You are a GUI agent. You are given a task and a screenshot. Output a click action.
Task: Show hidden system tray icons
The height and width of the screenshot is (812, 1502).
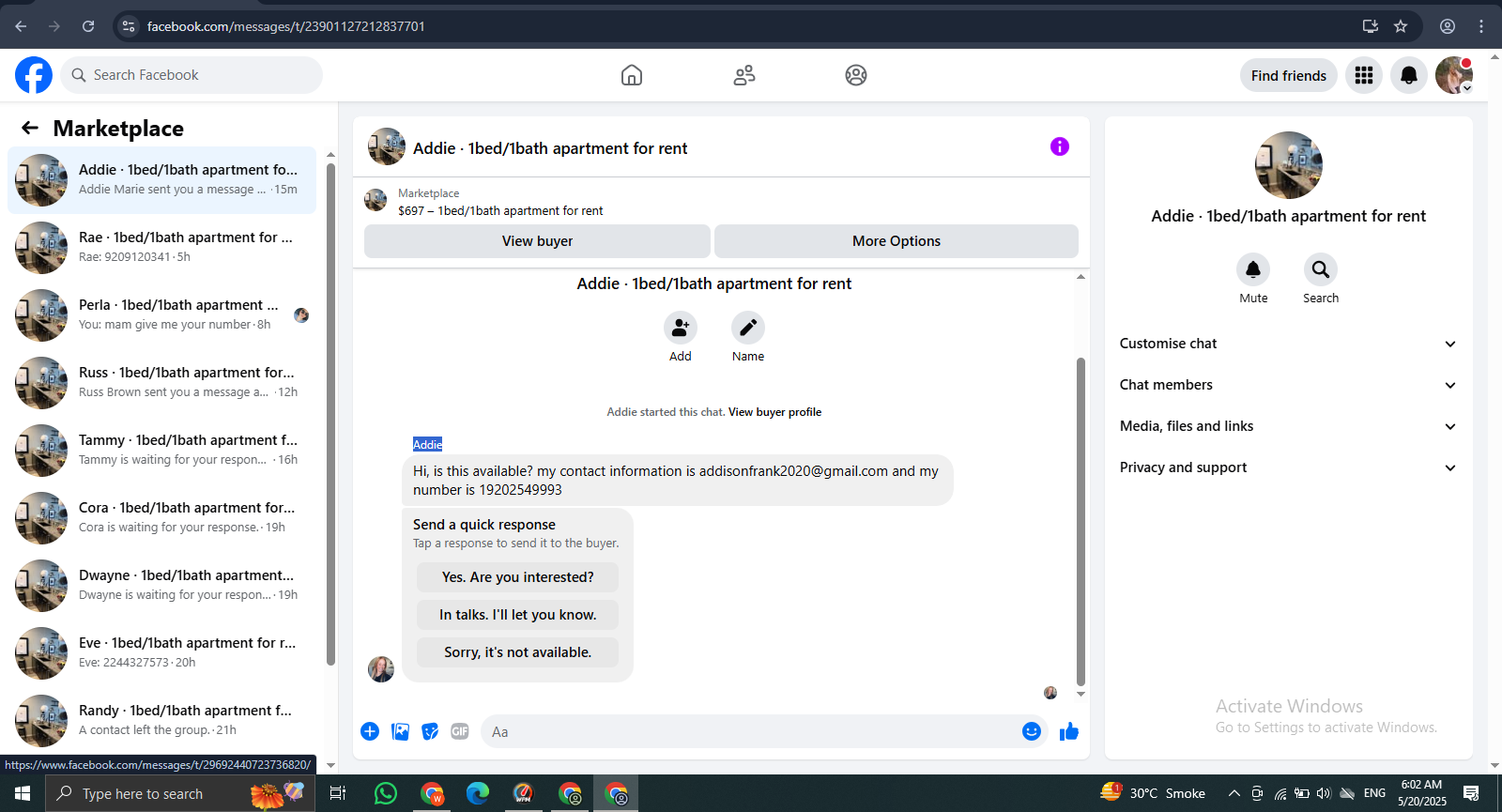click(x=1234, y=793)
